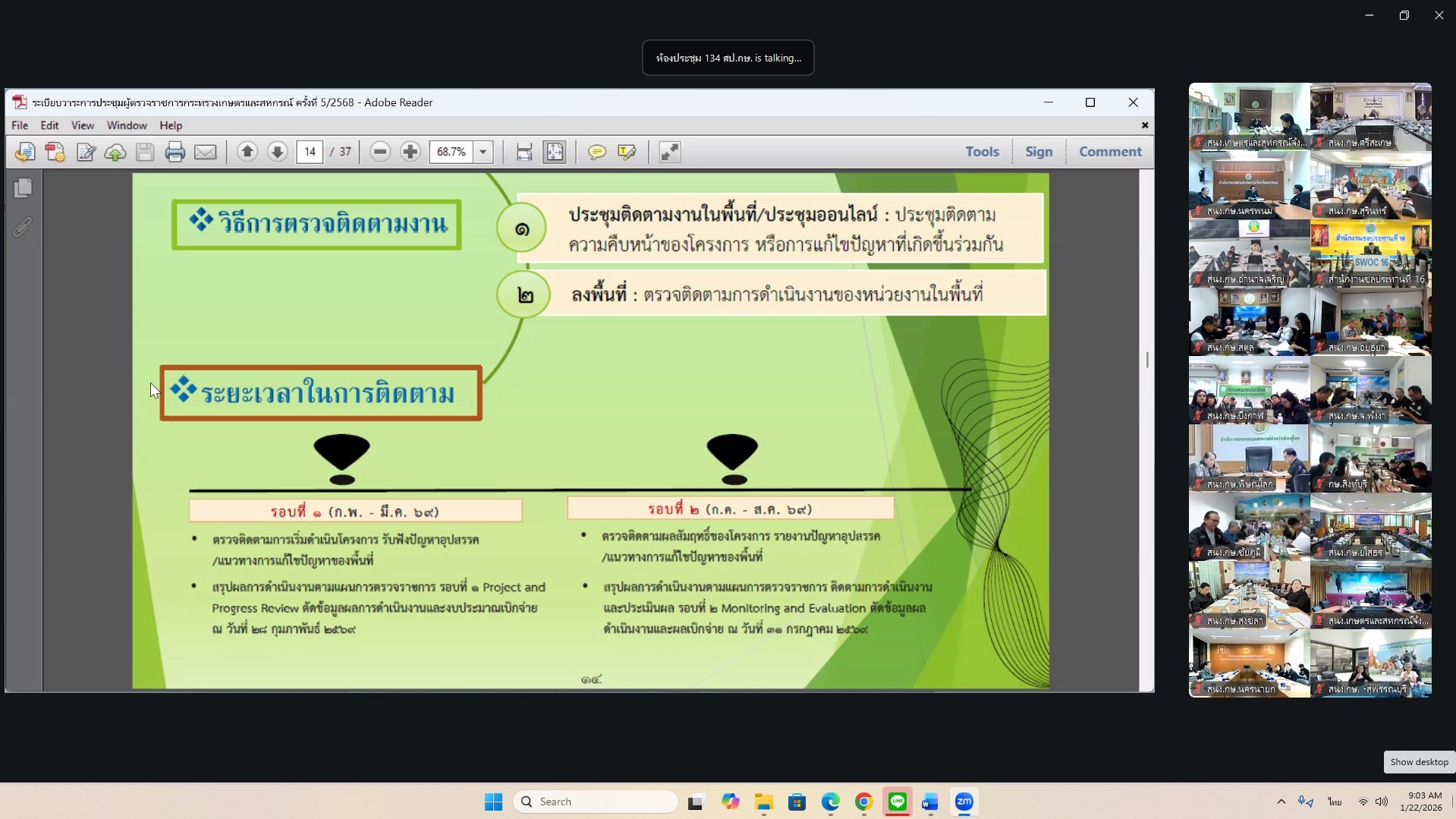Save the PDF using the save icon
Image resolution: width=1456 pixels, height=819 pixels.
click(x=145, y=152)
